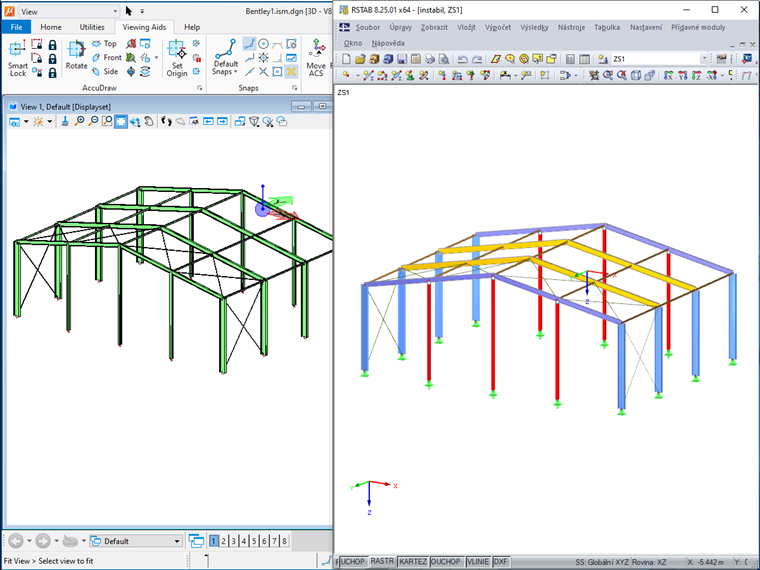Open the Soubor menu in RSTAB
Viewport: 760px width, 570px height.
[367, 28]
